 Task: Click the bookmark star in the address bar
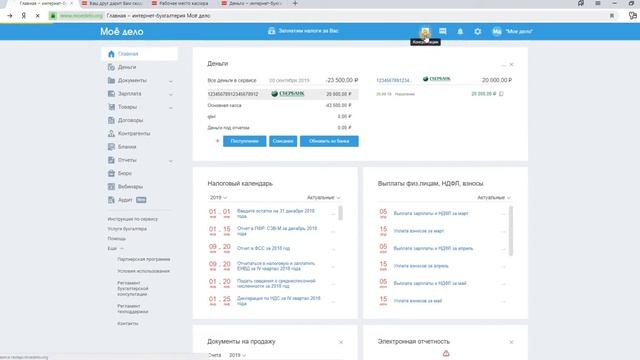[612, 16]
